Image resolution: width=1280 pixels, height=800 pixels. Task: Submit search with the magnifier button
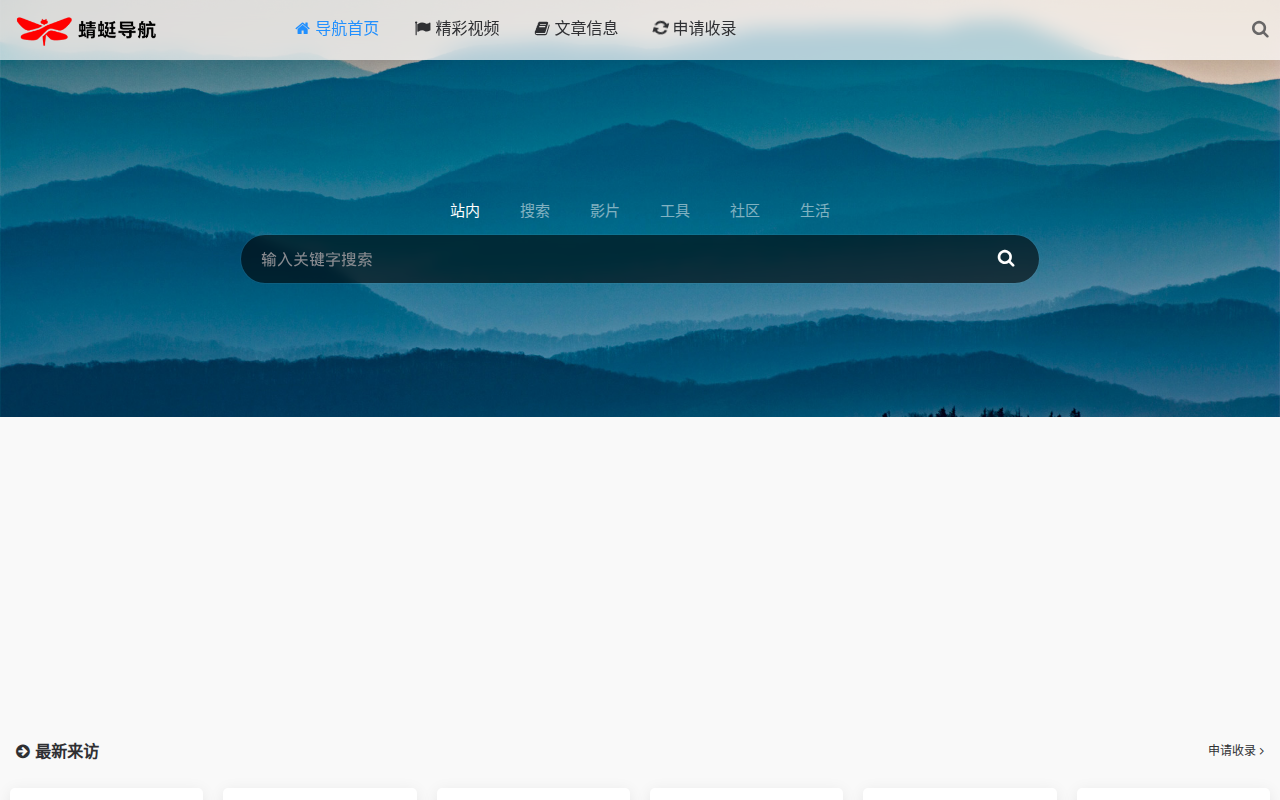pos(1006,259)
